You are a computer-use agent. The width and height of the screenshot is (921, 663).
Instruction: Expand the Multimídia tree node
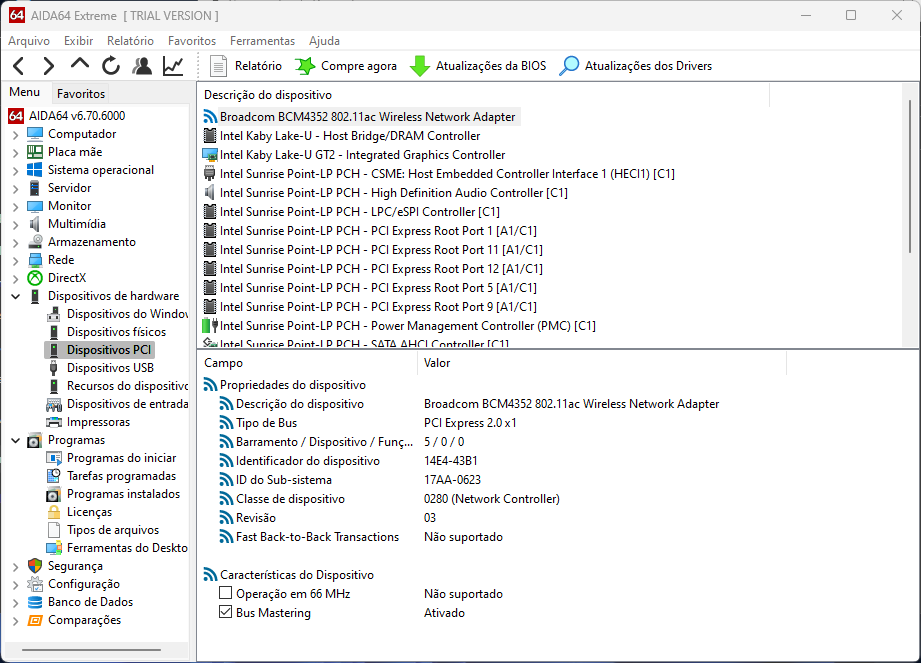[15, 224]
